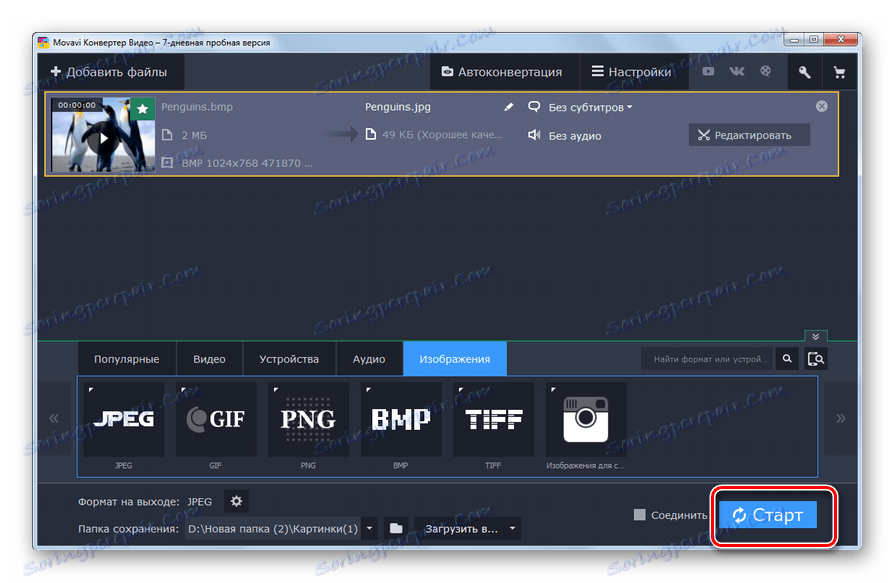Click the Add files plus button
Image resolution: width=895 pixels, height=583 pixels.
point(110,72)
